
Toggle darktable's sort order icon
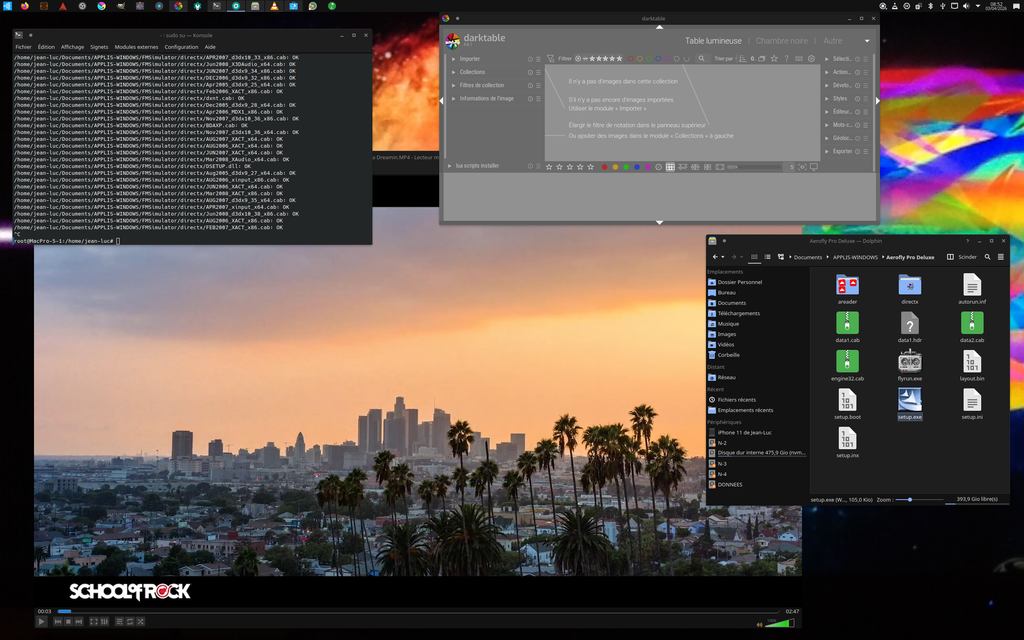click(743, 59)
